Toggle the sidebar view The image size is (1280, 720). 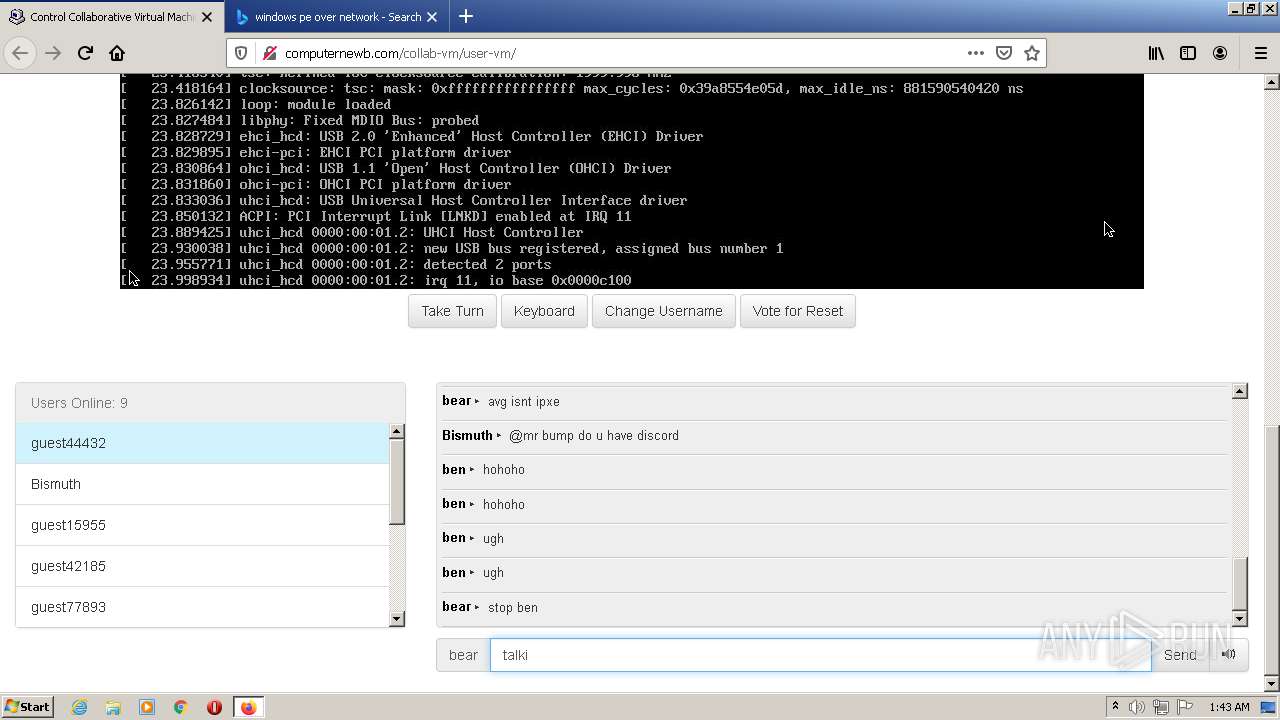1188,53
